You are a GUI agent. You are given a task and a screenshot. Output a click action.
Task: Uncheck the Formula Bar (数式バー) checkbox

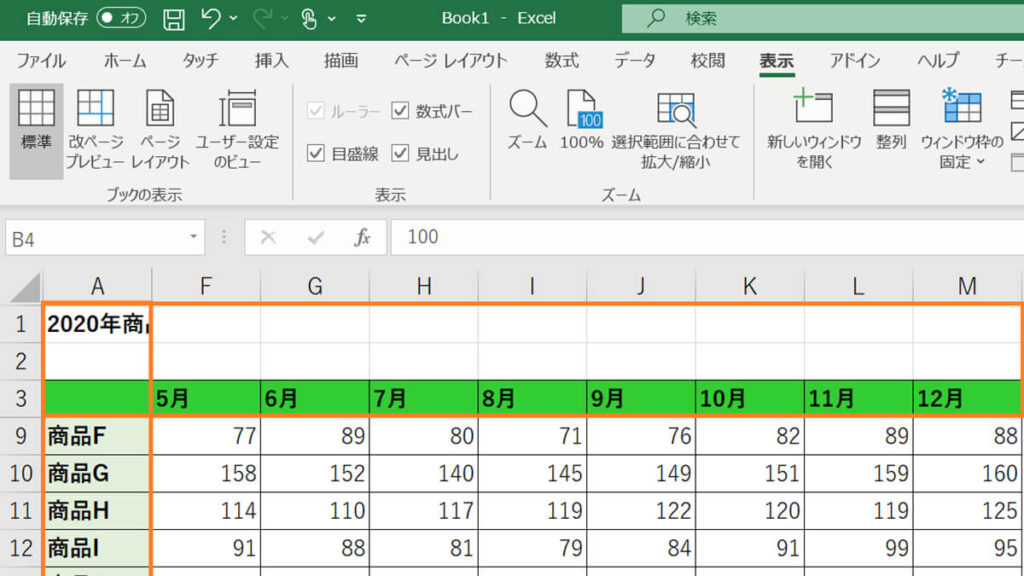click(x=401, y=111)
